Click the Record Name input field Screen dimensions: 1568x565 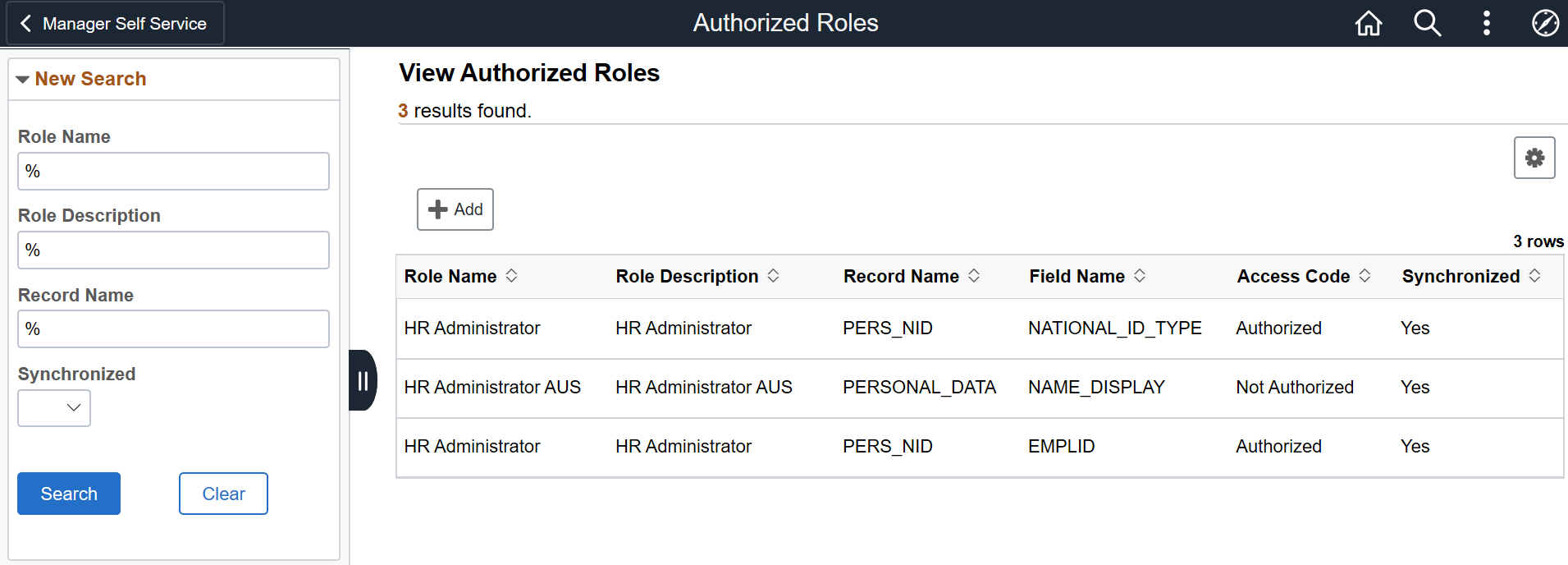tap(173, 328)
